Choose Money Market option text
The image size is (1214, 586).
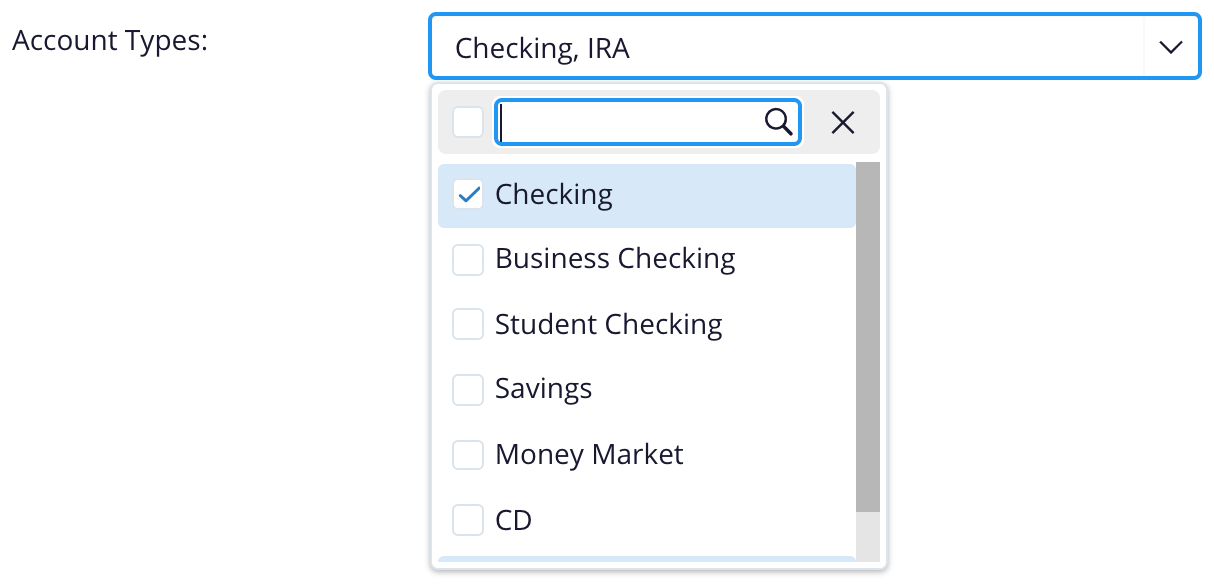click(589, 455)
